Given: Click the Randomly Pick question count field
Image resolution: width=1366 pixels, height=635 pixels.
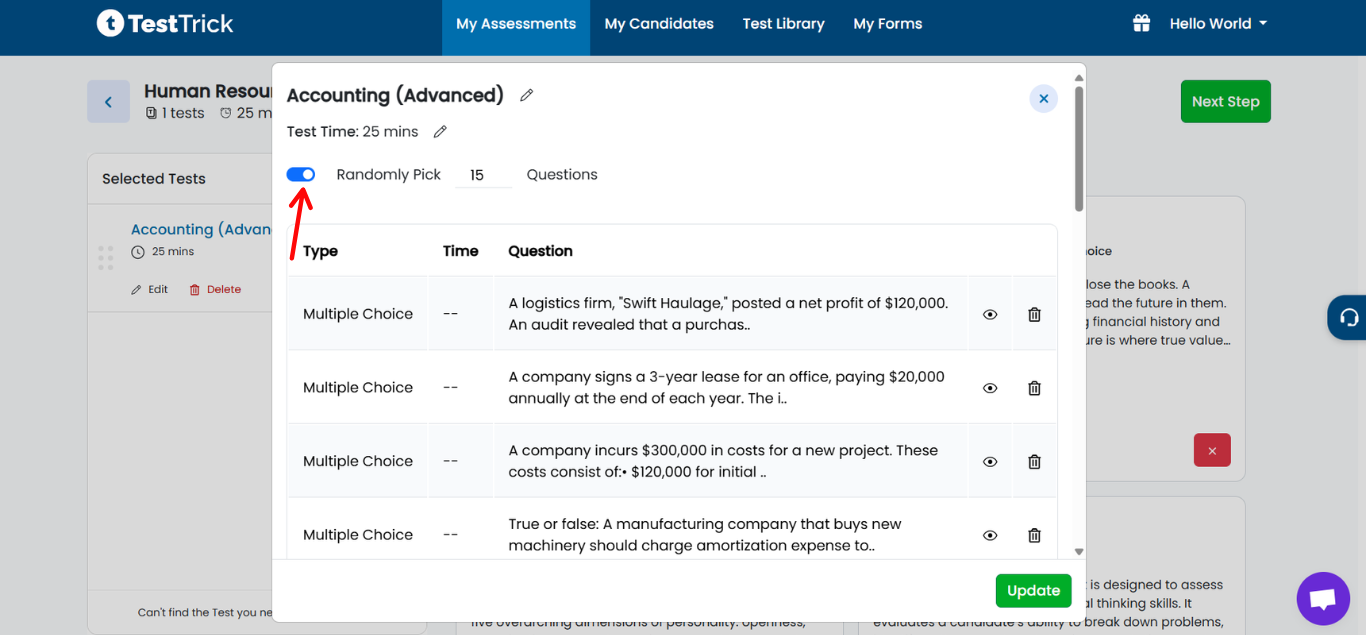Looking at the screenshot, I should (483, 175).
